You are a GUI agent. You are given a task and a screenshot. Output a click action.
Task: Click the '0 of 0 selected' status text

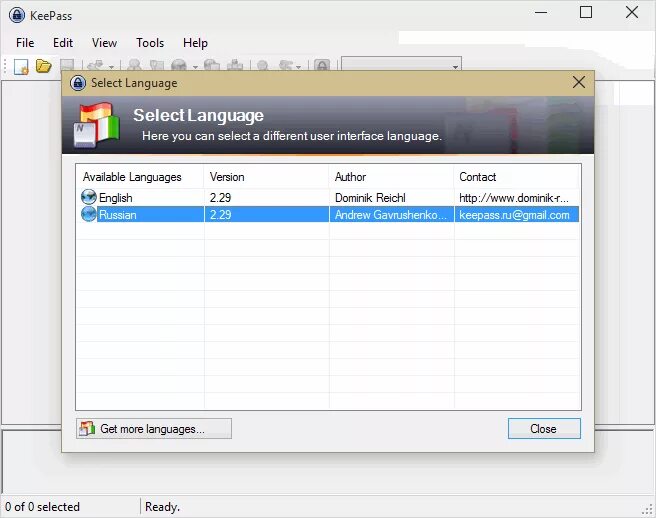point(42,507)
